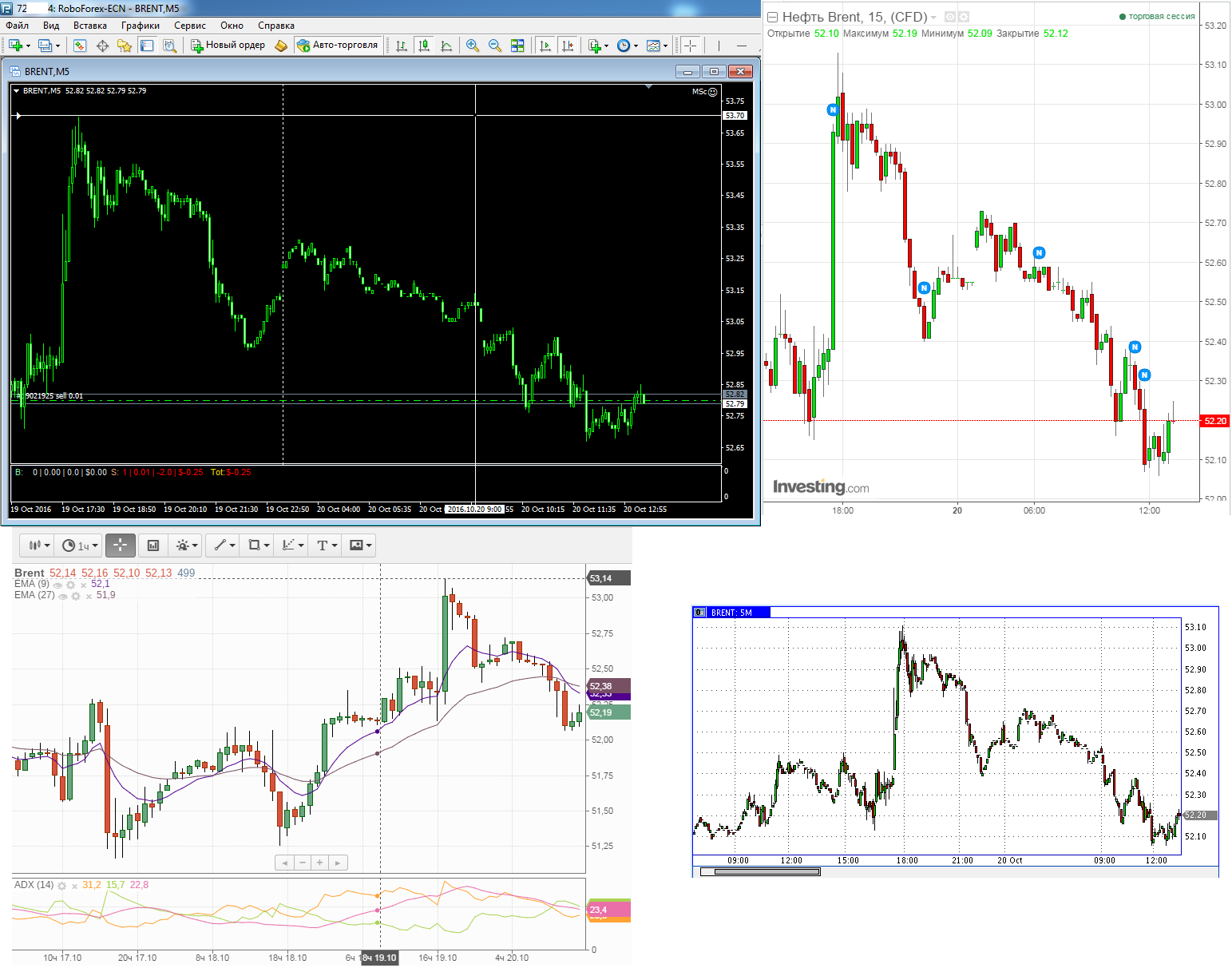The width and height of the screenshot is (1232, 968).
Task: Select the horizontal line drawing tool
Action: click(742, 46)
